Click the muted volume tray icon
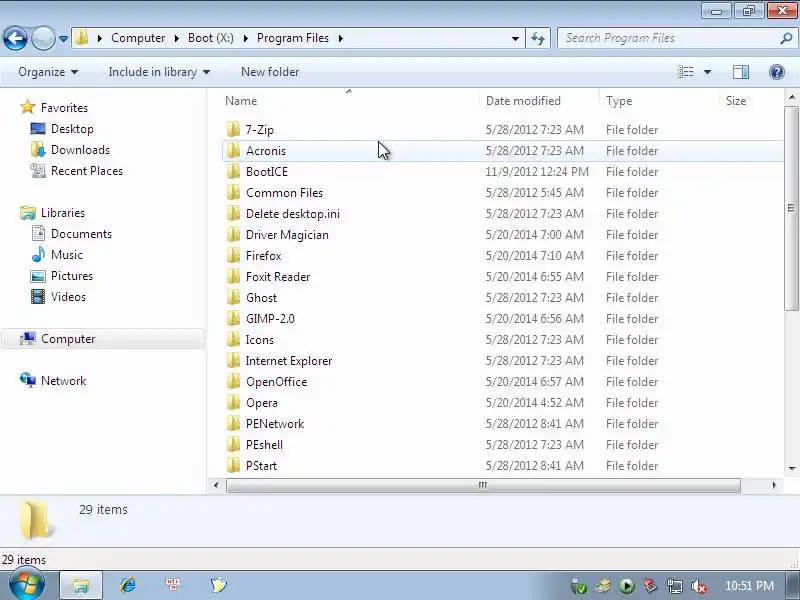Image resolution: width=800 pixels, height=600 pixels. [x=698, y=586]
